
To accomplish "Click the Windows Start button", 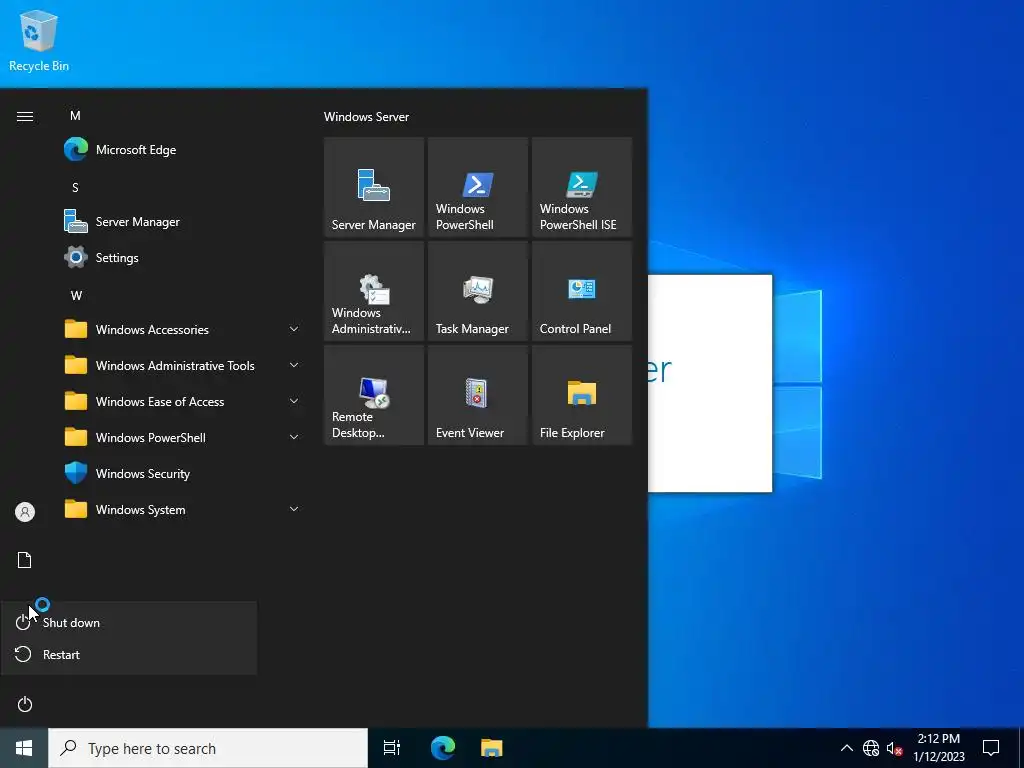I will click(24, 748).
